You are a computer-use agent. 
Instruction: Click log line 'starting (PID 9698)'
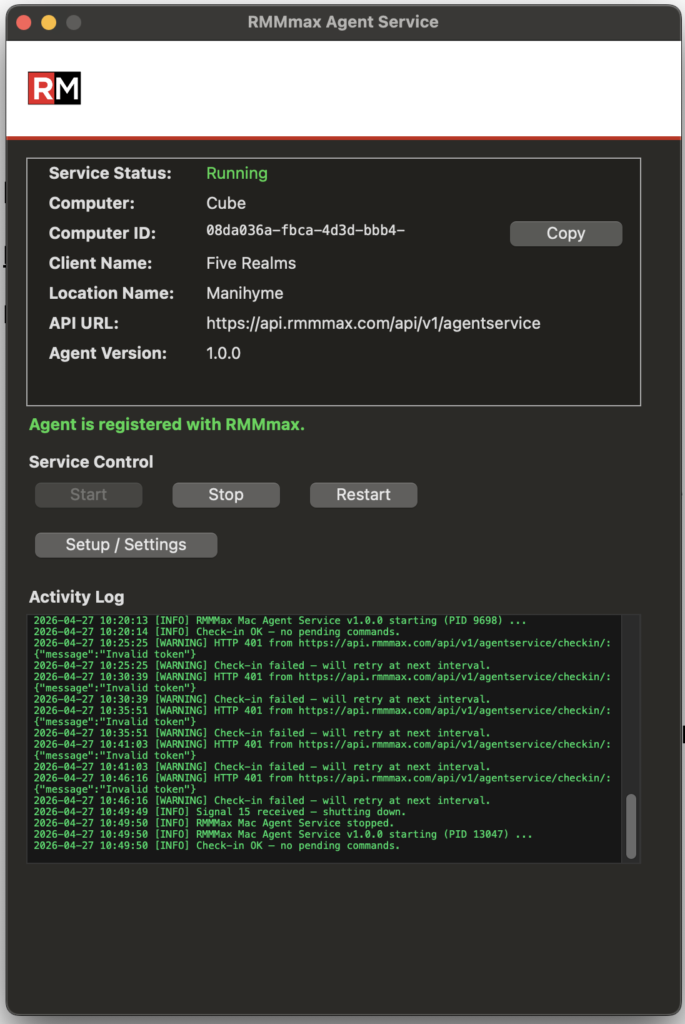click(279, 620)
